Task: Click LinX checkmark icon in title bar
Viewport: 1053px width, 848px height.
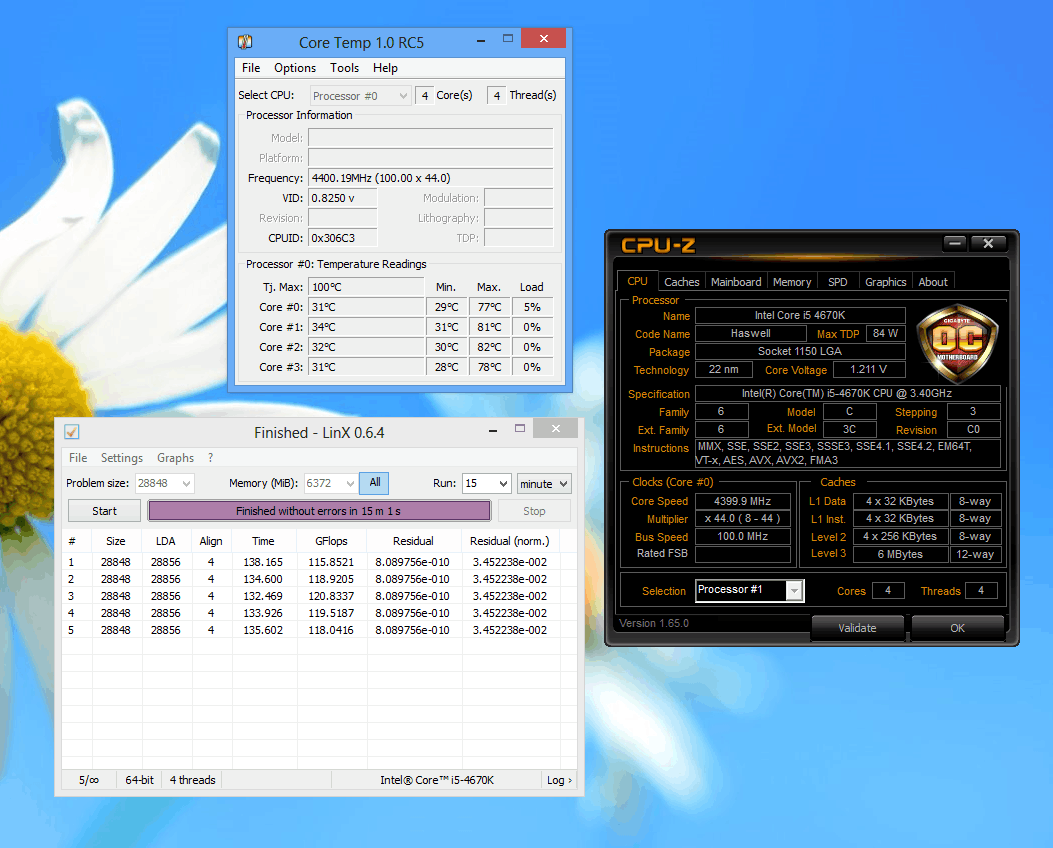Action: point(72,432)
